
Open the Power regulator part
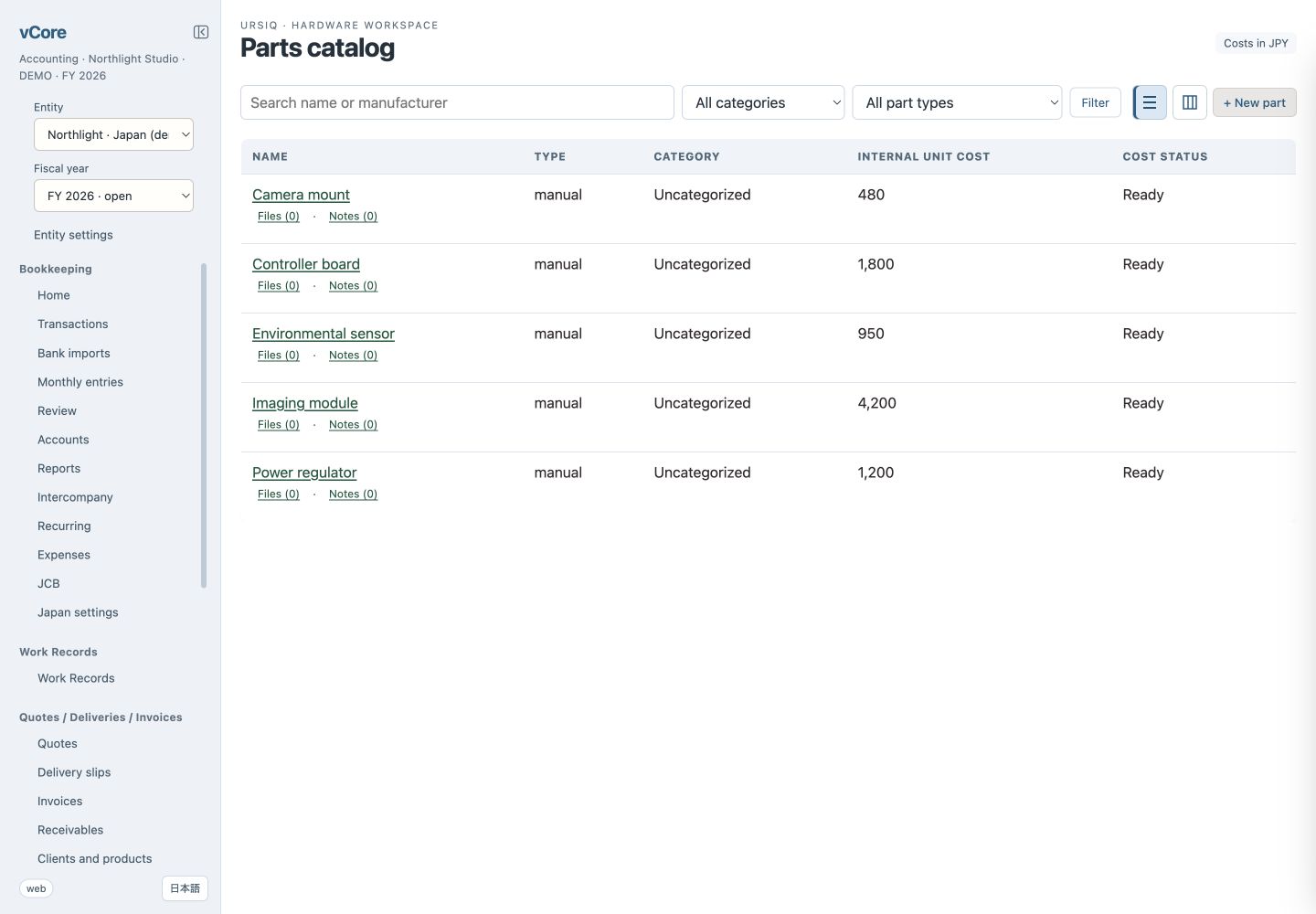[x=304, y=473]
